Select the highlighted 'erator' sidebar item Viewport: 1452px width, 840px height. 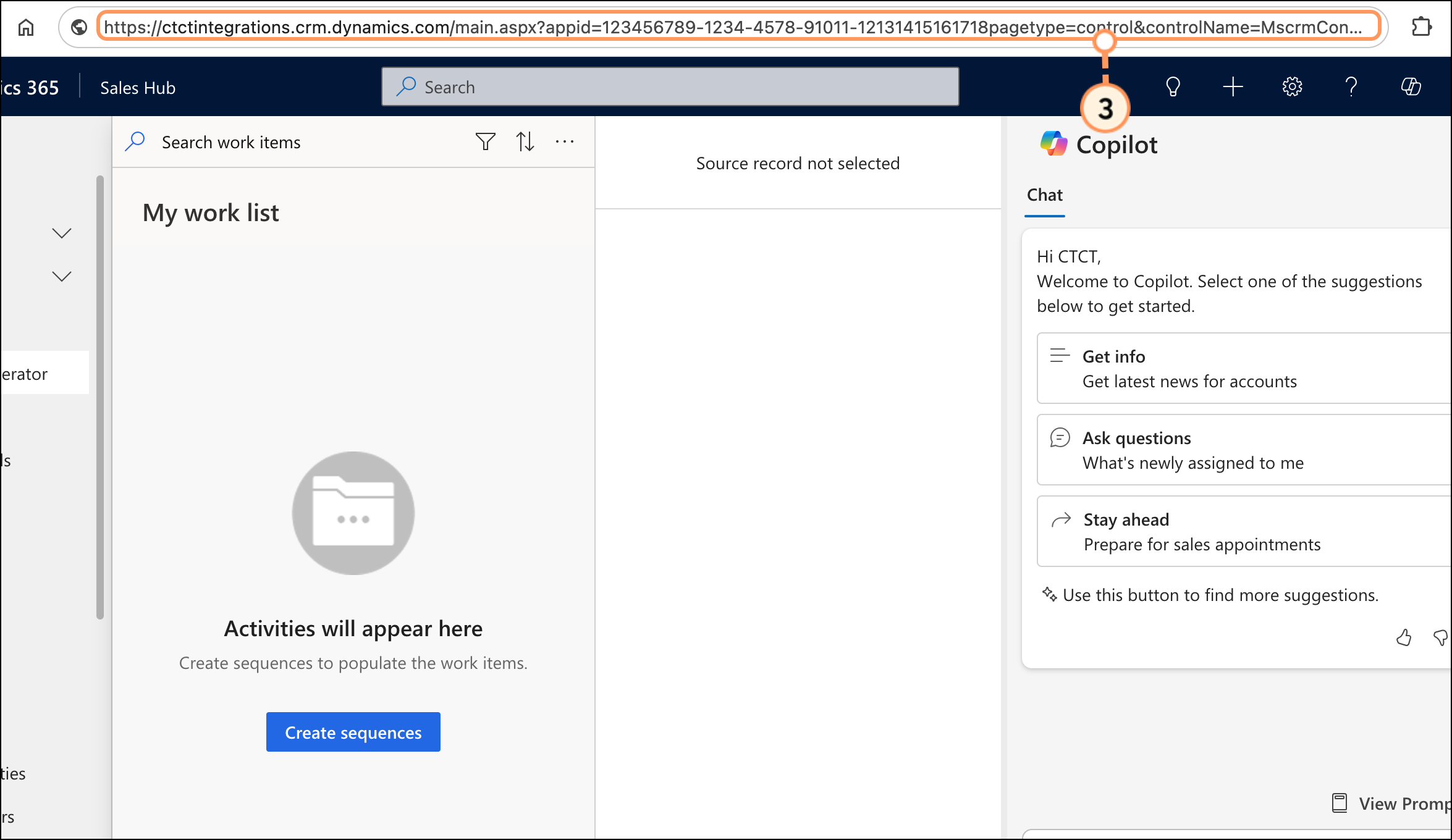point(44,373)
